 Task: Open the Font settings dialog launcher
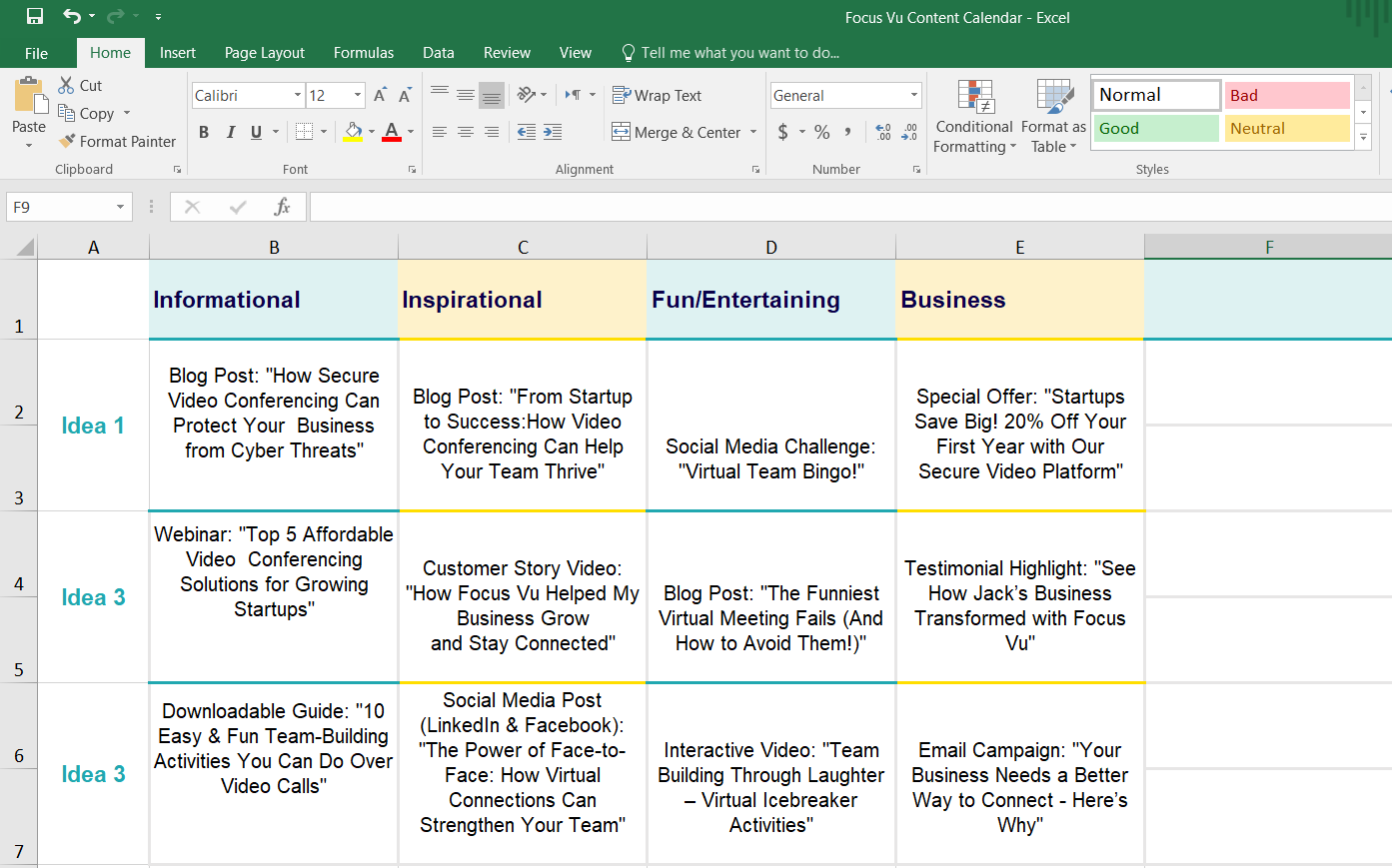[x=412, y=170]
